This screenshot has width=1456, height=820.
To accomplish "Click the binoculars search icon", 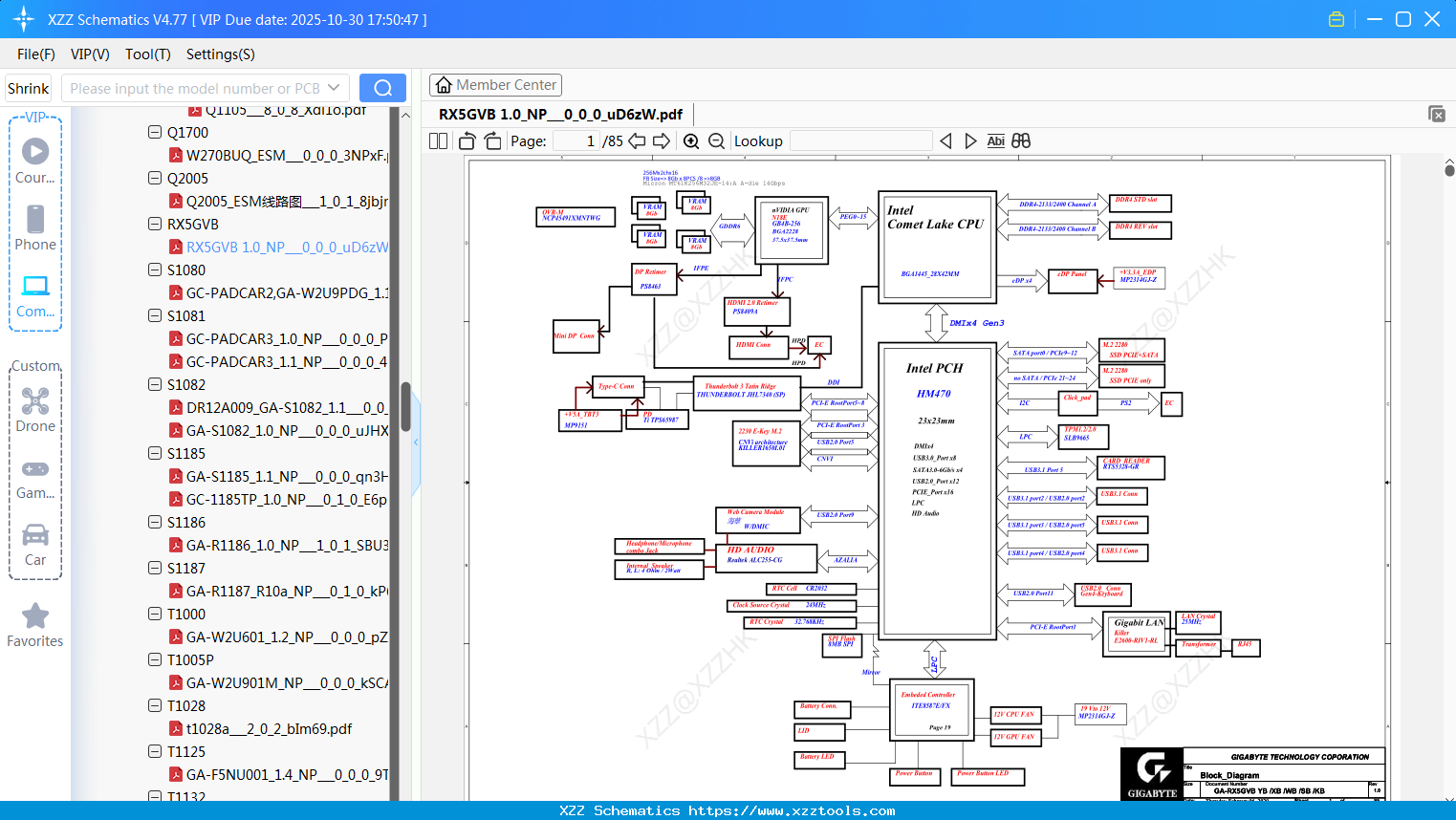I will pos(1021,140).
